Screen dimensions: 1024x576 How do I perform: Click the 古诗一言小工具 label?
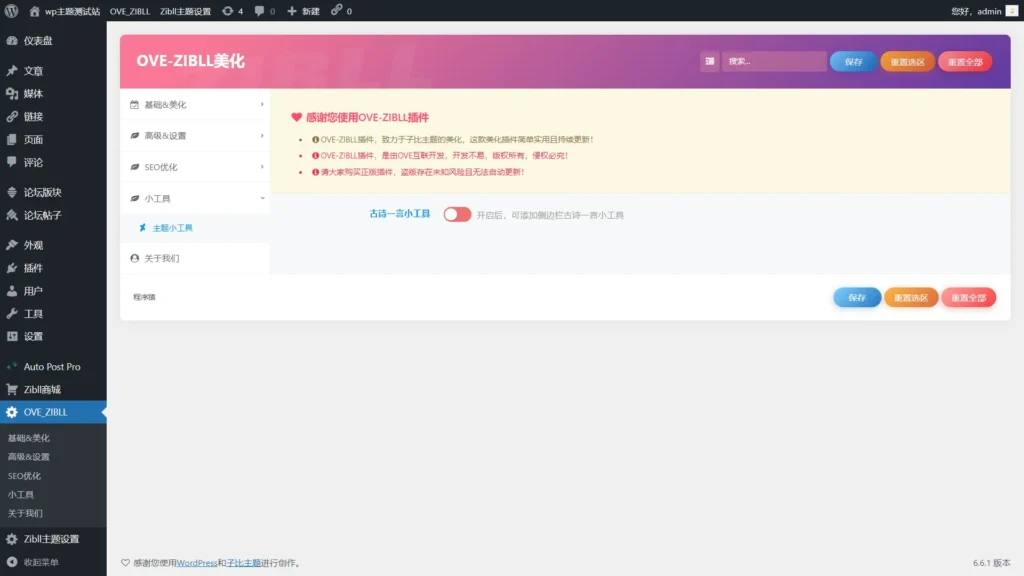[x=400, y=214]
